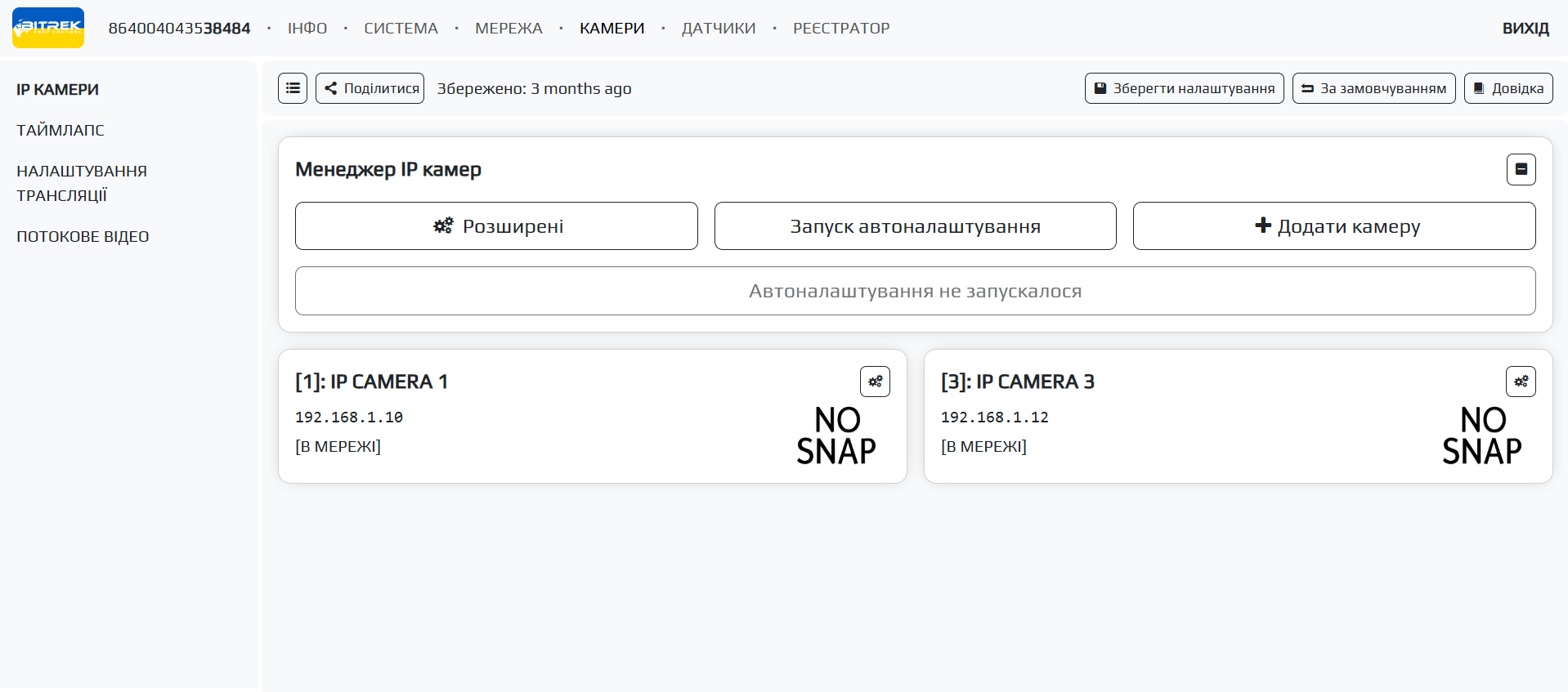1568x692 pixels.
Task: Click the NO SNAP thumbnail of camera 1
Action: [836, 435]
